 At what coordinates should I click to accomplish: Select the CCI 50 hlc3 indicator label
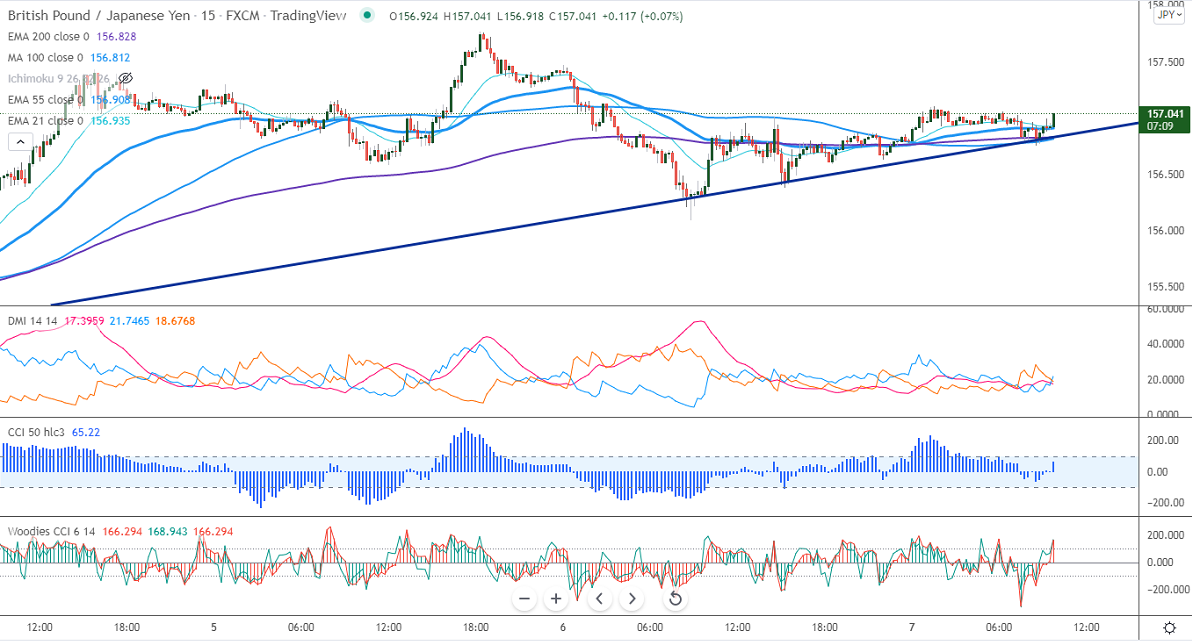(36, 432)
